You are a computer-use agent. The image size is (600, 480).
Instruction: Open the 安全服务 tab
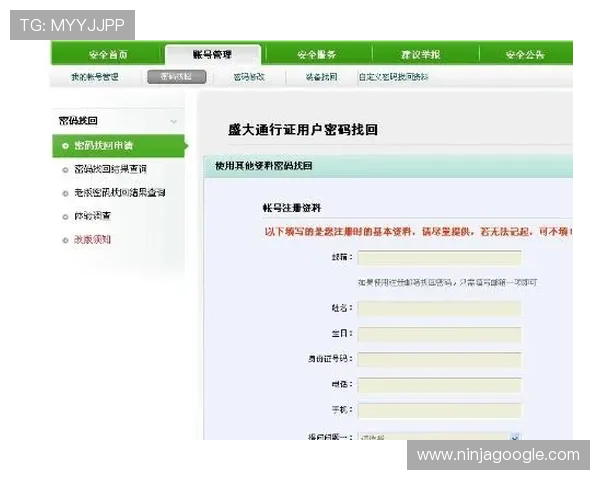click(317, 54)
